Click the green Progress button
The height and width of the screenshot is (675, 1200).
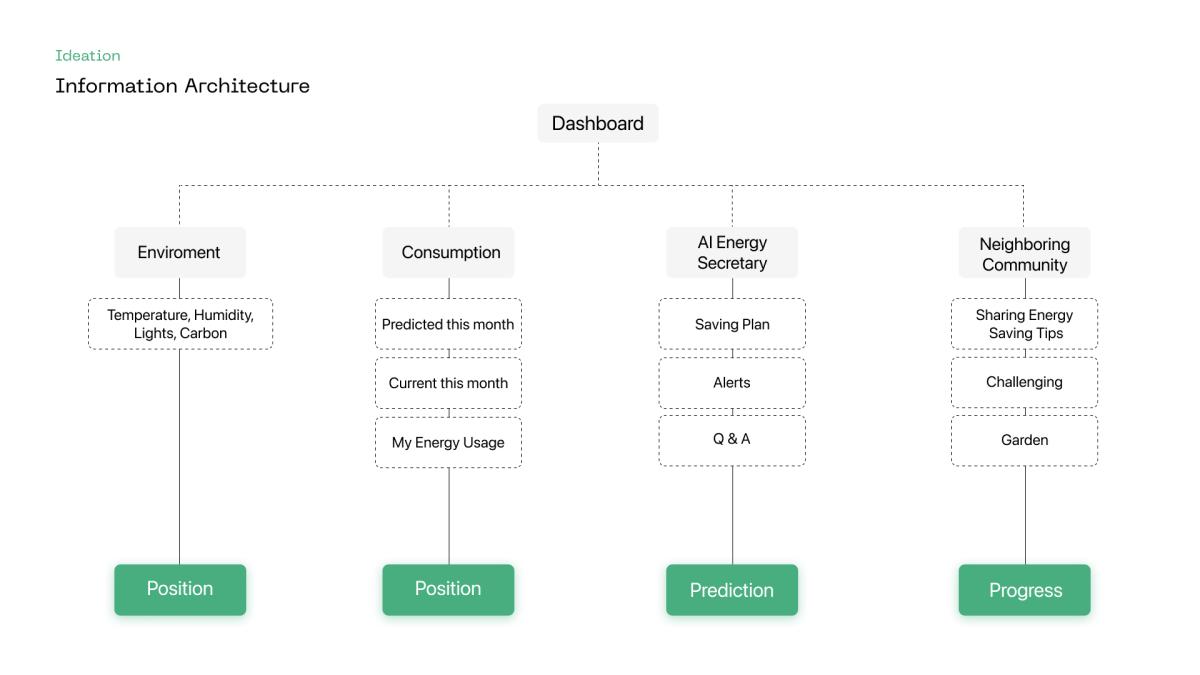point(1025,590)
